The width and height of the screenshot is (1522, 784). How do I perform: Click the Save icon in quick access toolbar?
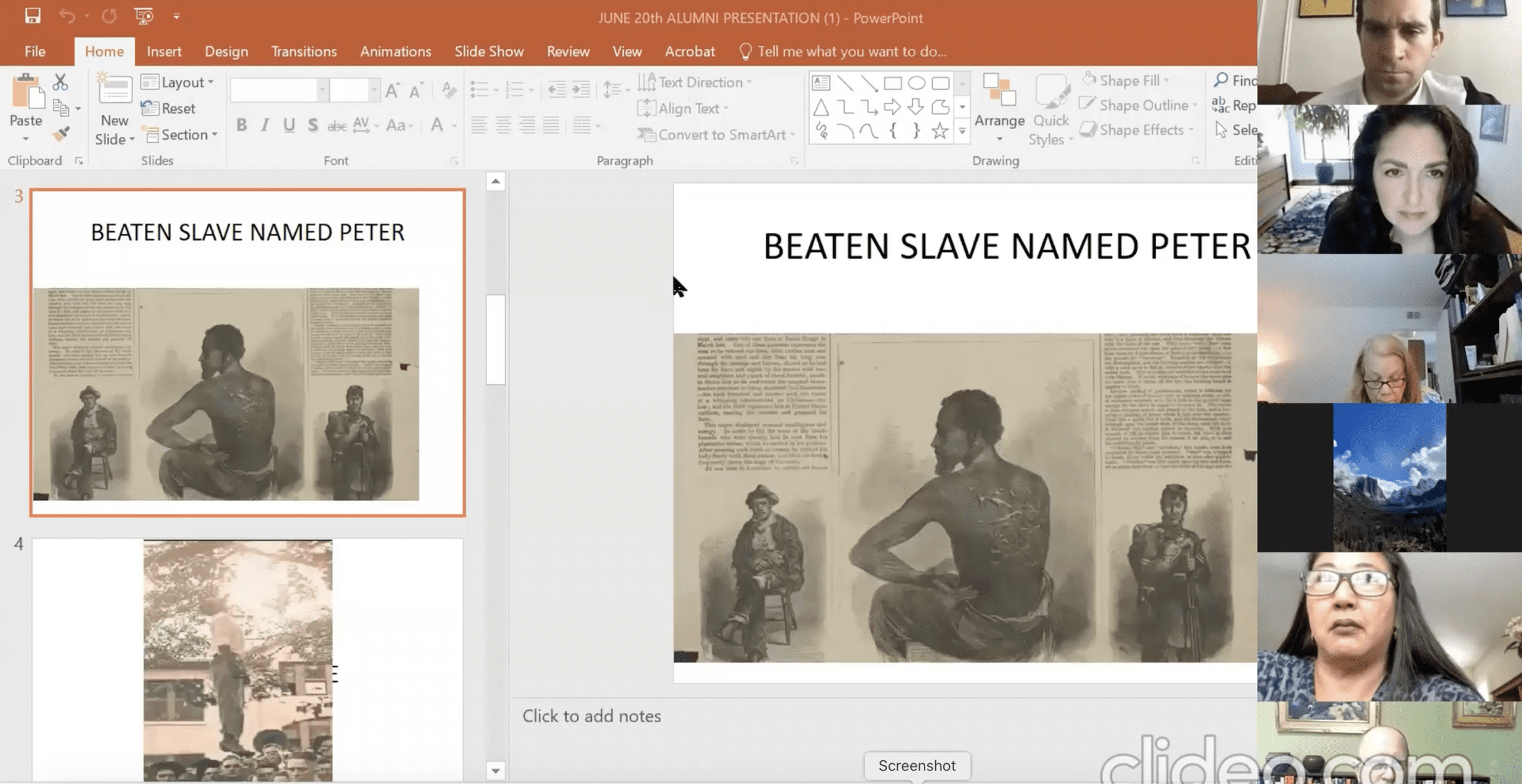[x=33, y=16]
